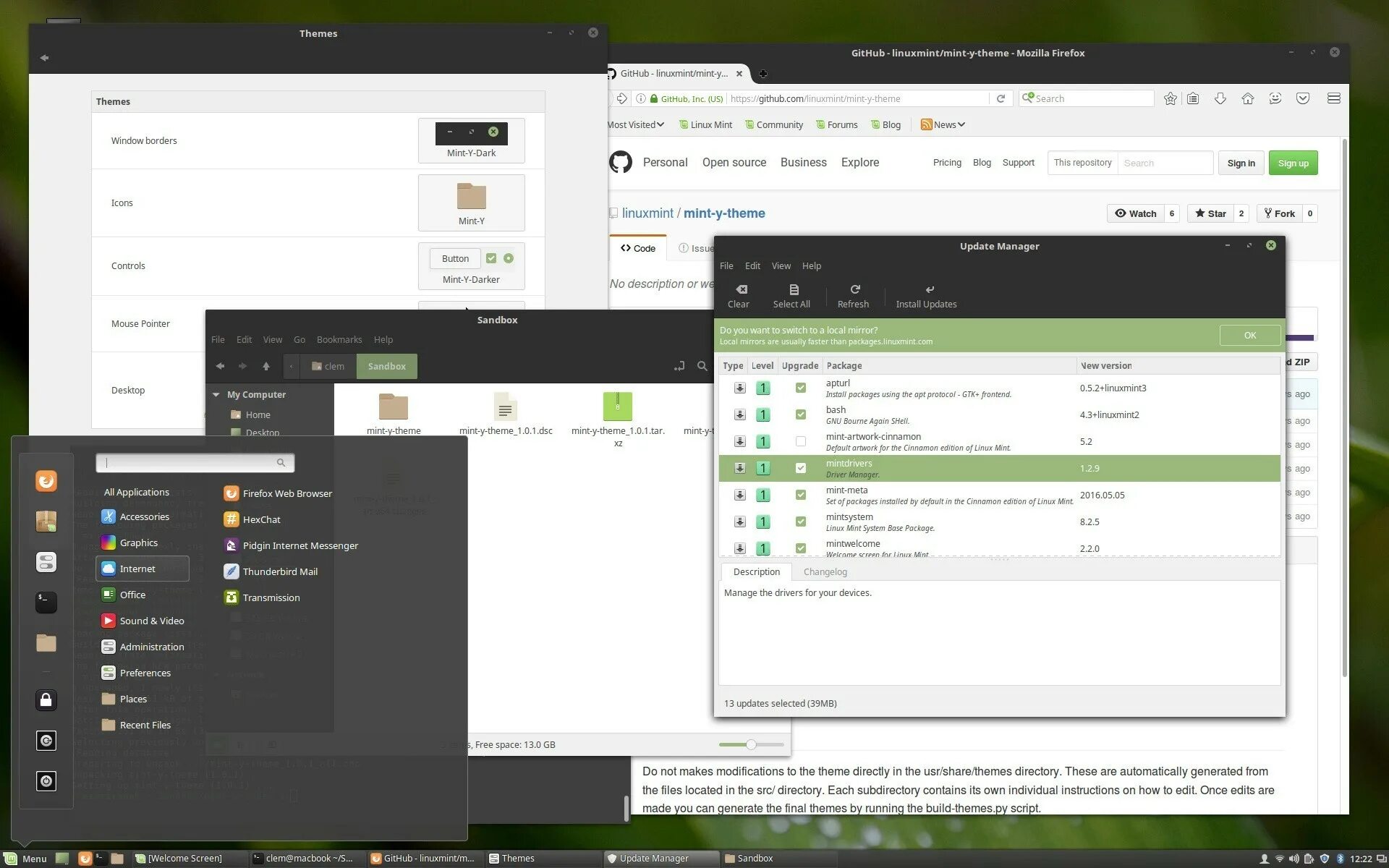The width and height of the screenshot is (1389, 868).
Task: Click the GitHub Sign up button
Action: [1293, 163]
